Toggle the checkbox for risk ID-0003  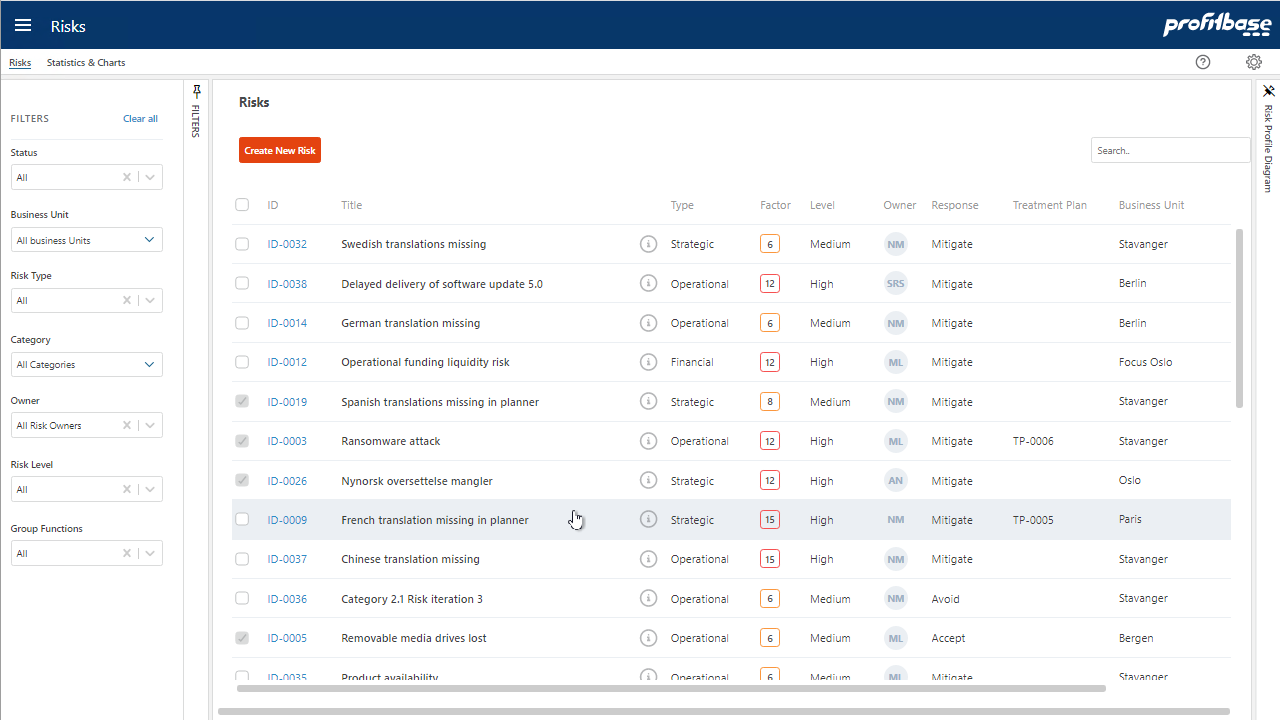[242, 441]
